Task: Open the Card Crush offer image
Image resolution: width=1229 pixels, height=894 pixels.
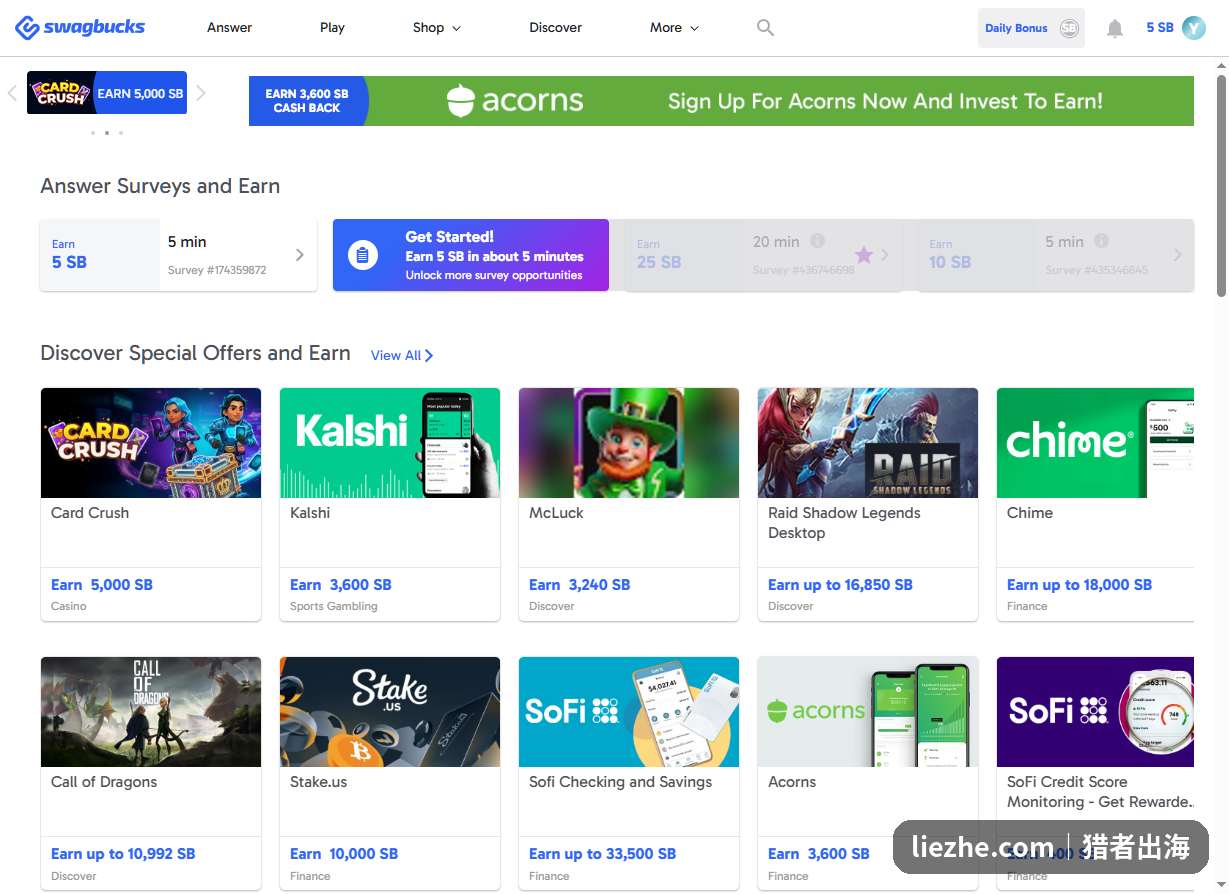Action: (x=151, y=443)
